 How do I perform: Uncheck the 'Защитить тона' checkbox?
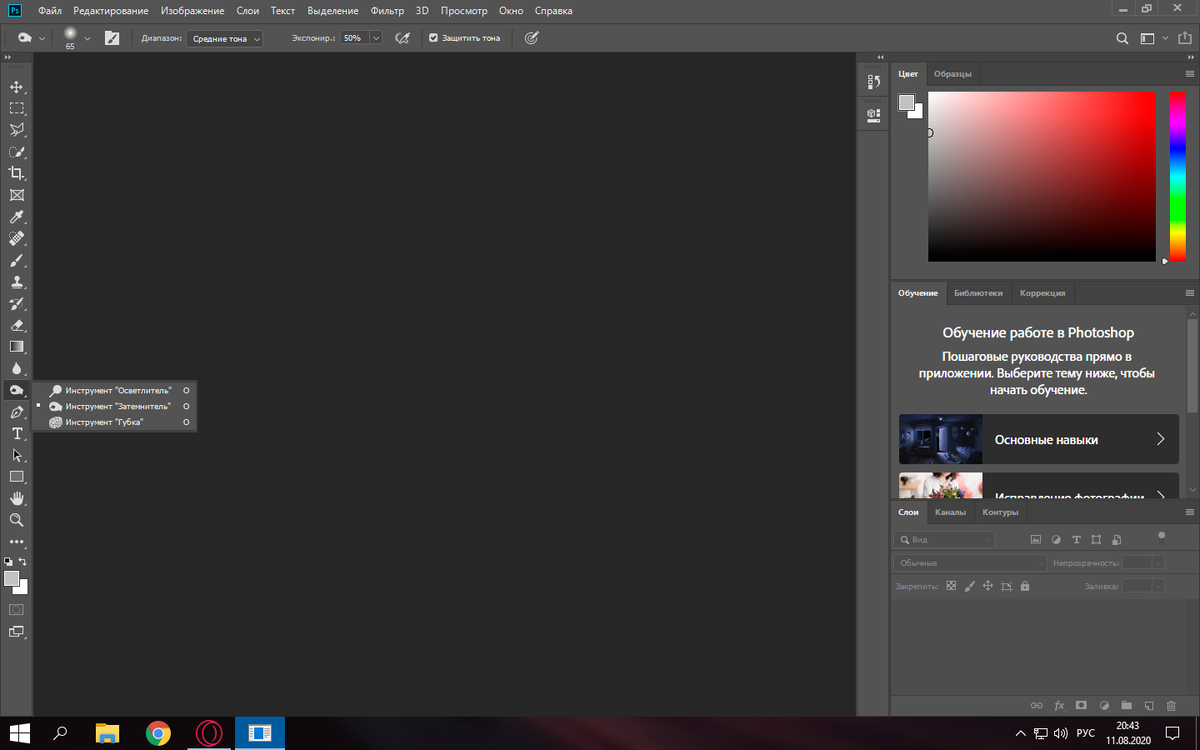click(433, 38)
